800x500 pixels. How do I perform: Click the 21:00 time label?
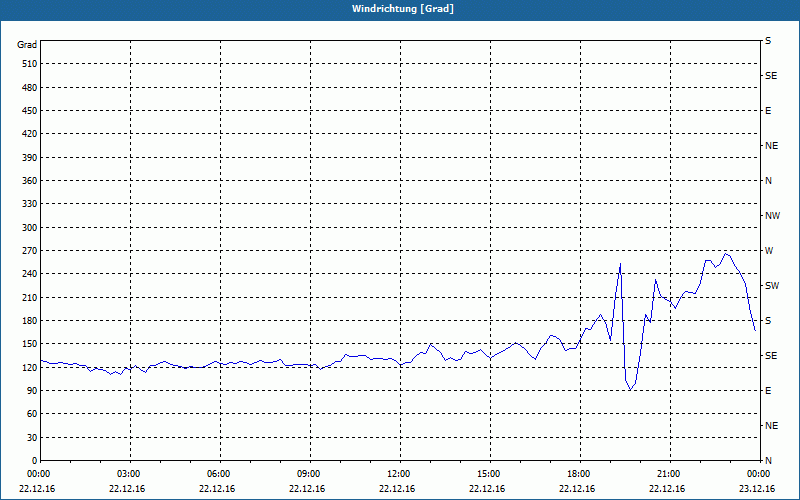click(x=669, y=474)
